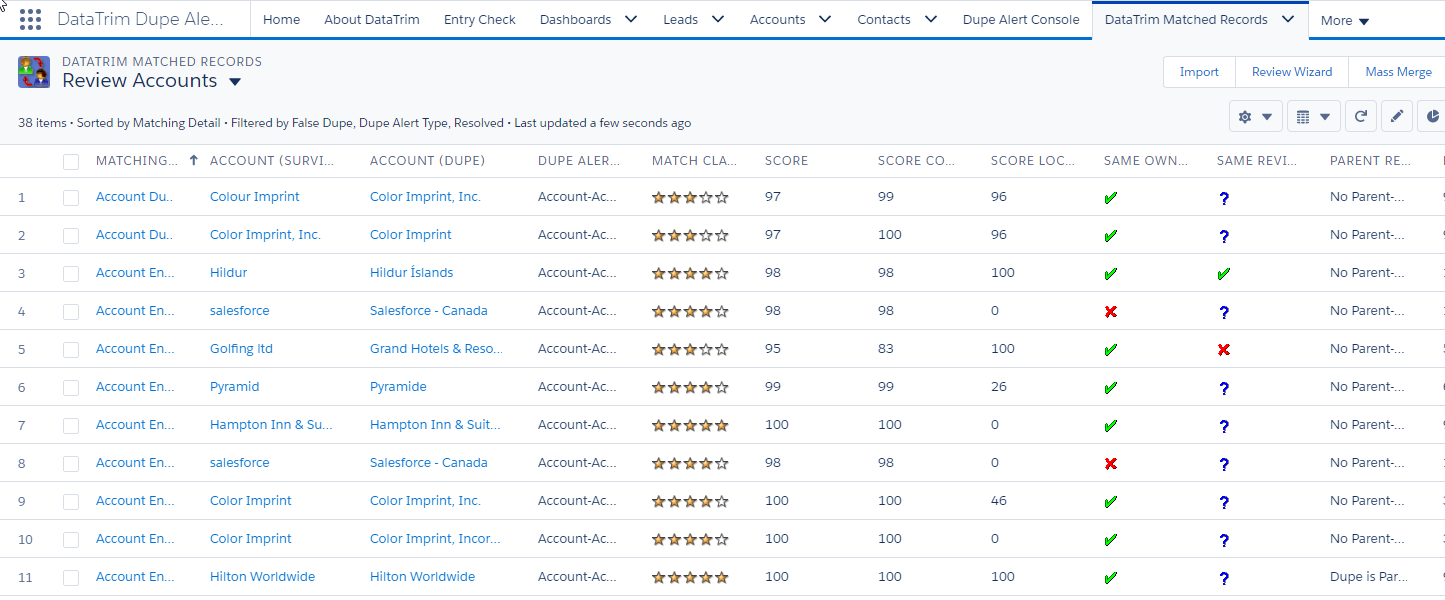Viewport: 1445px width, 600px height.
Task: Launch the Review Wizard button
Action: click(x=1292, y=72)
